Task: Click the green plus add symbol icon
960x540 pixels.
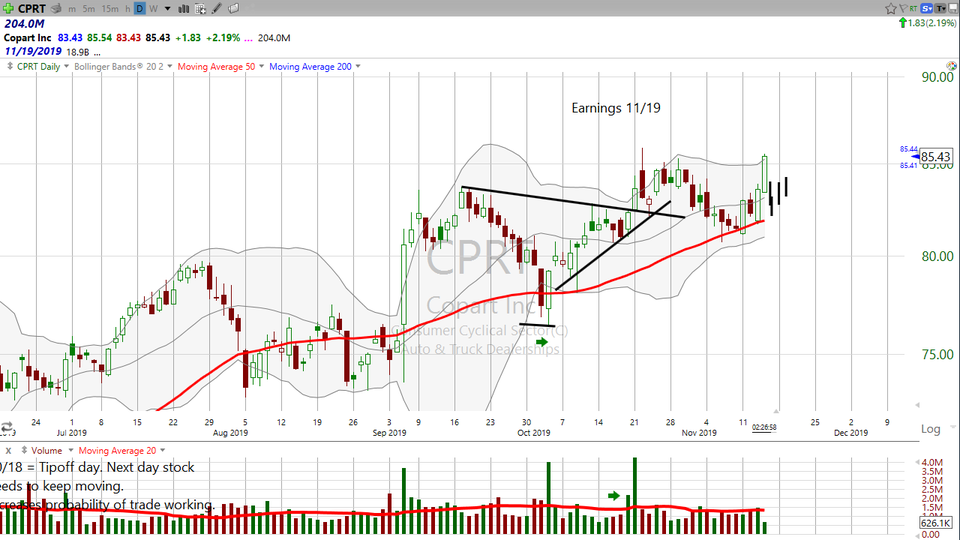Action: click(x=8, y=8)
